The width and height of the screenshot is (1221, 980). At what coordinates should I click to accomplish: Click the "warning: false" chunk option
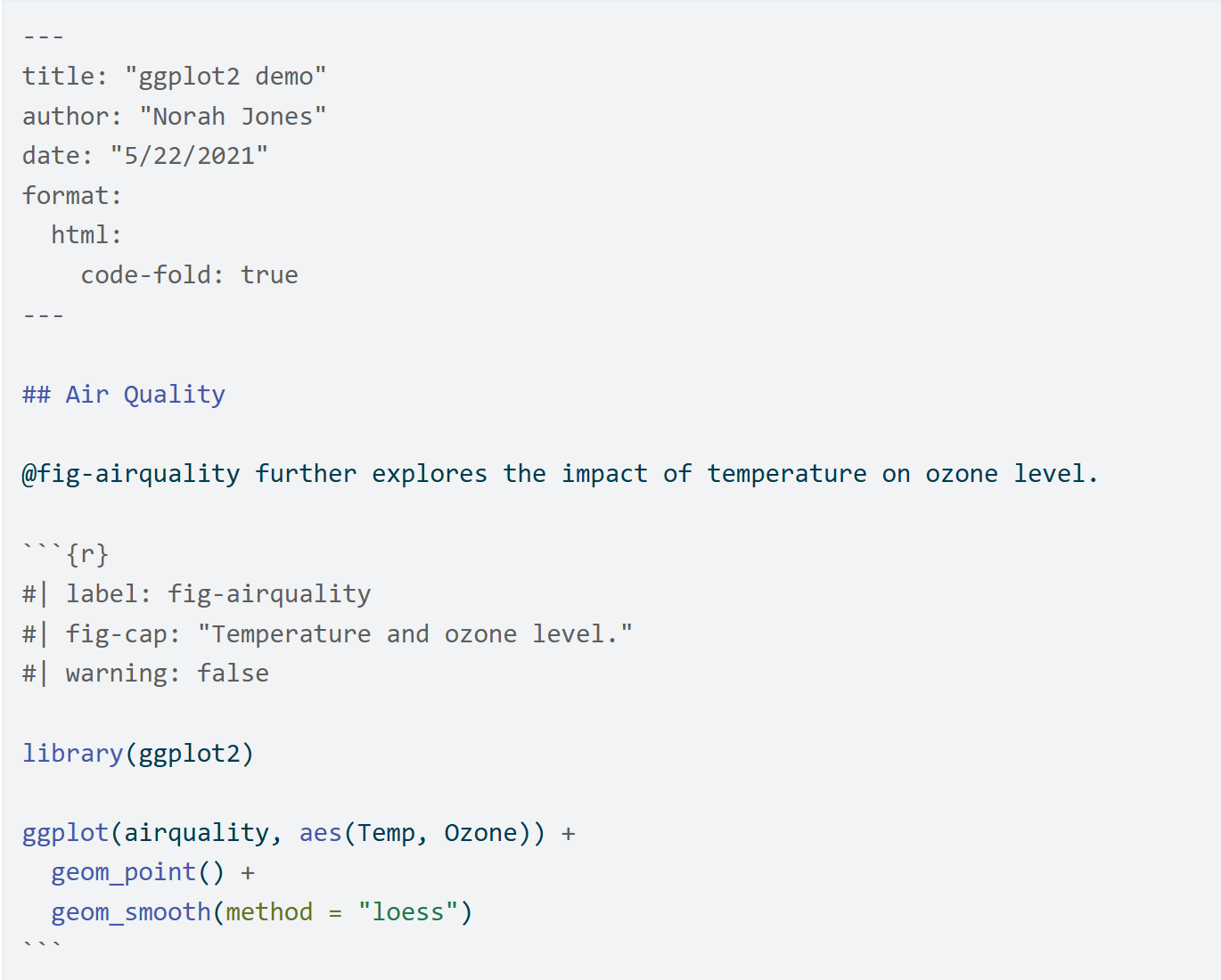pyautogui.click(x=167, y=674)
